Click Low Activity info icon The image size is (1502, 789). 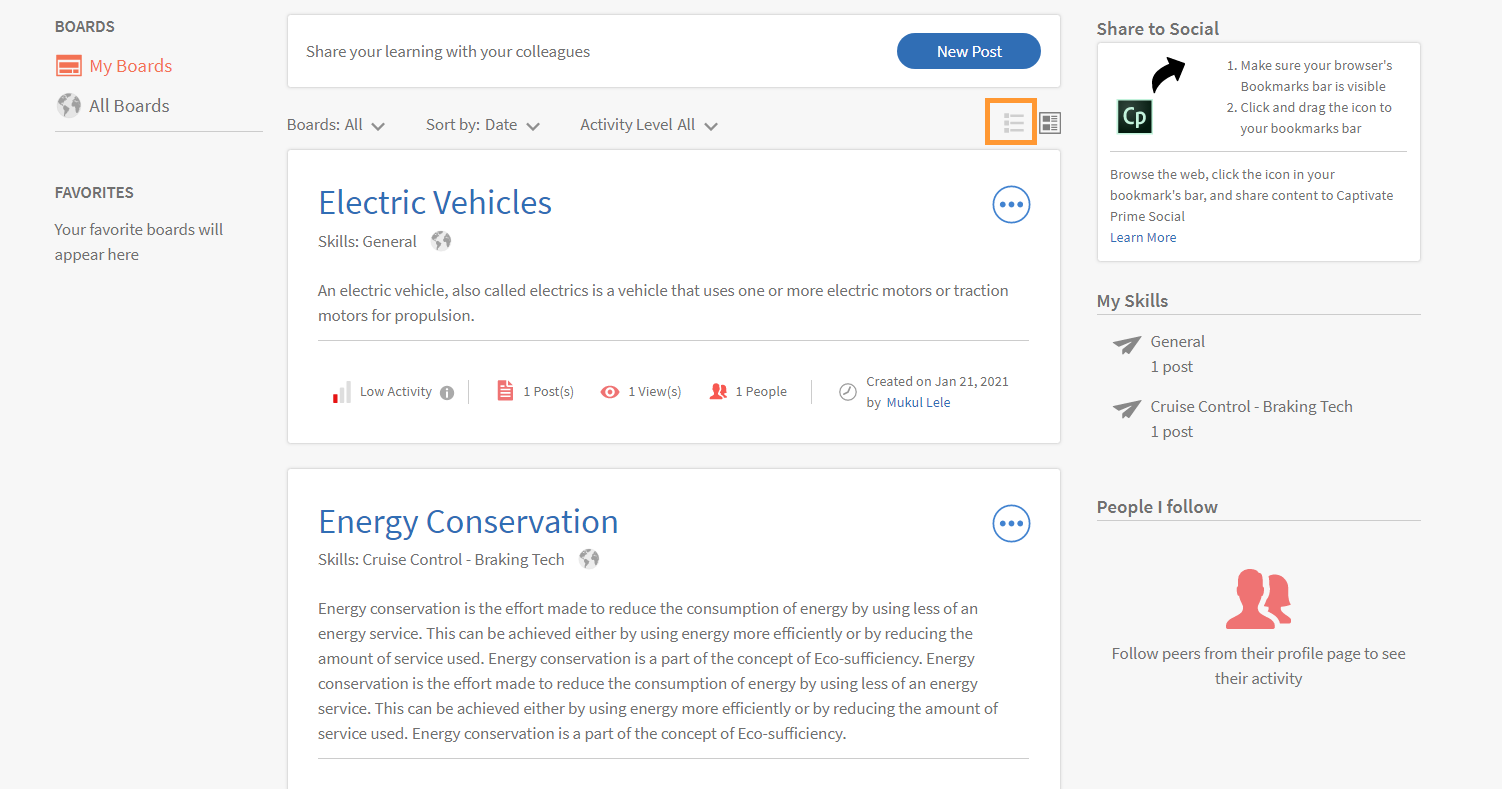point(447,393)
